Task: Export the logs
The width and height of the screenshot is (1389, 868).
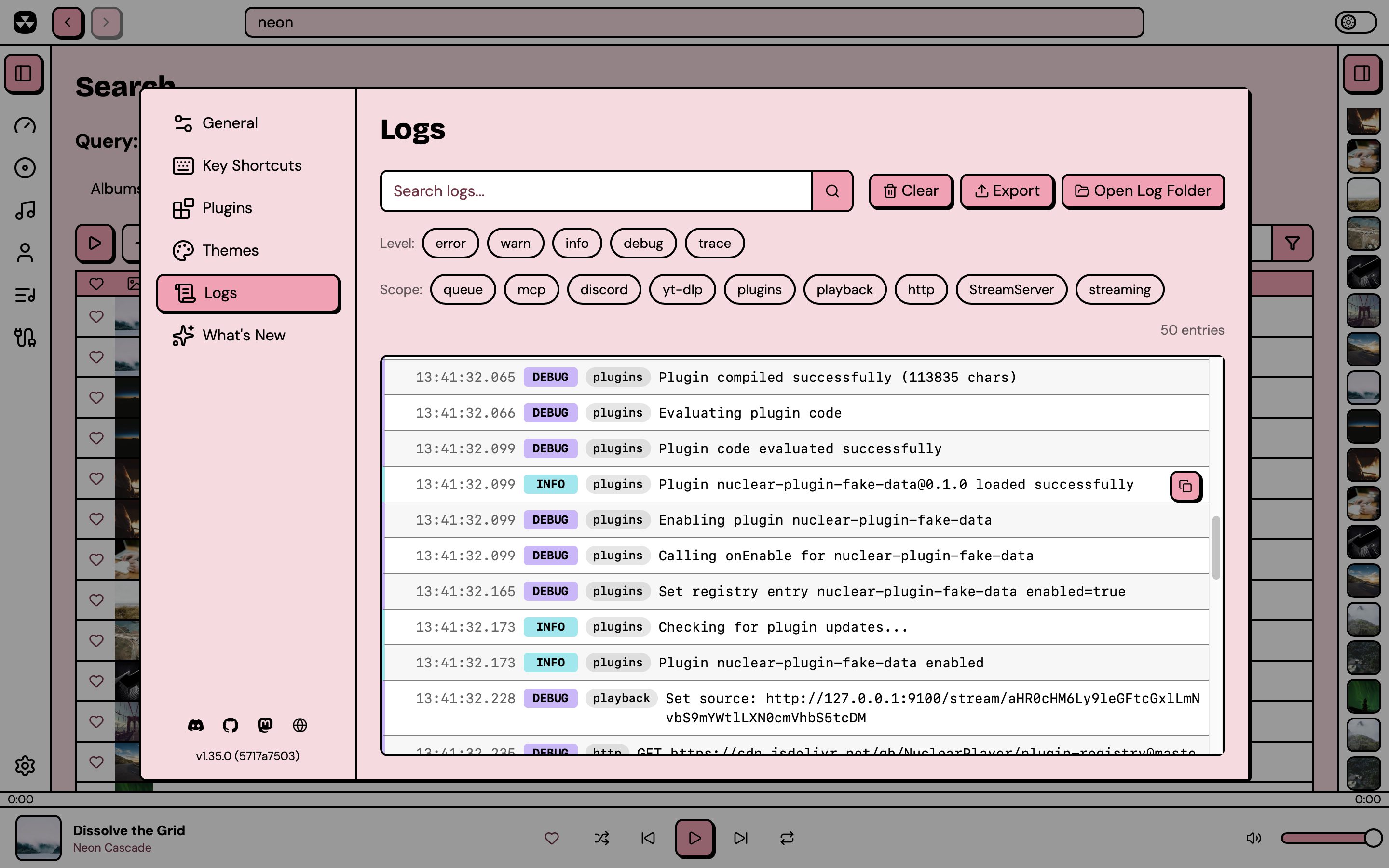Action: point(1008,191)
